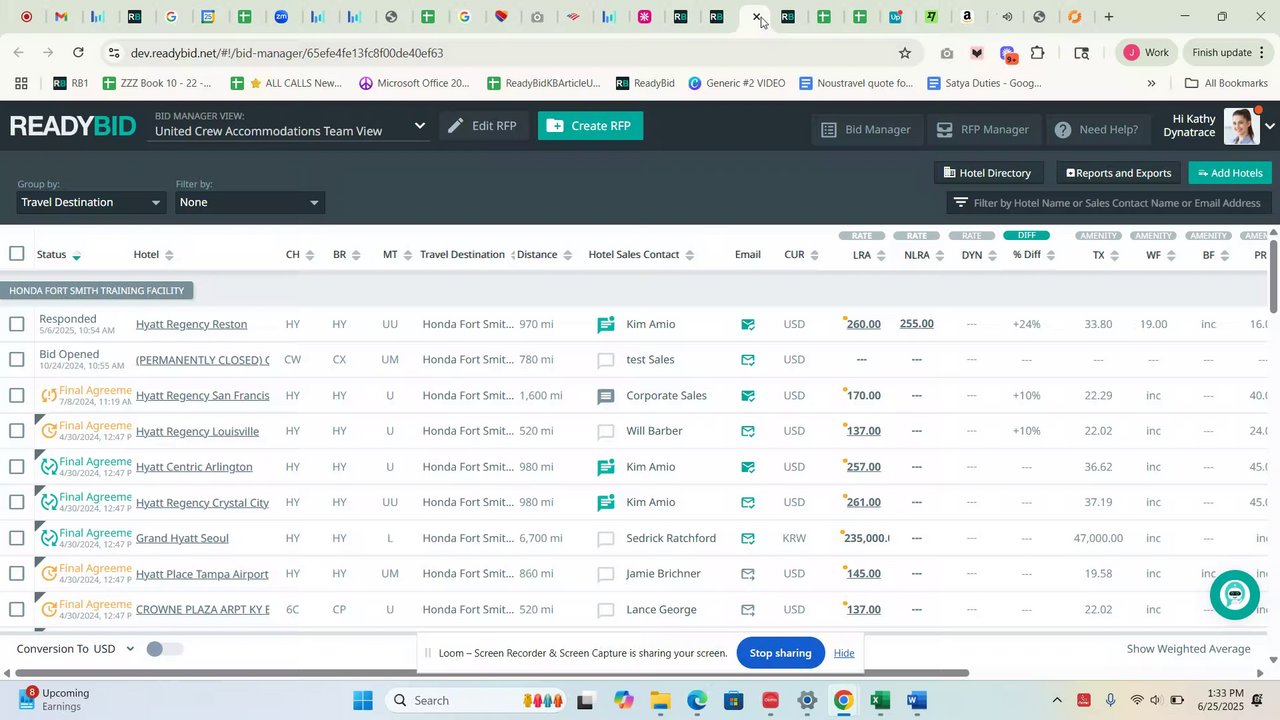Open the All Bookmarks folder
Screen dimensions: 1280x720
tap(1226, 83)
